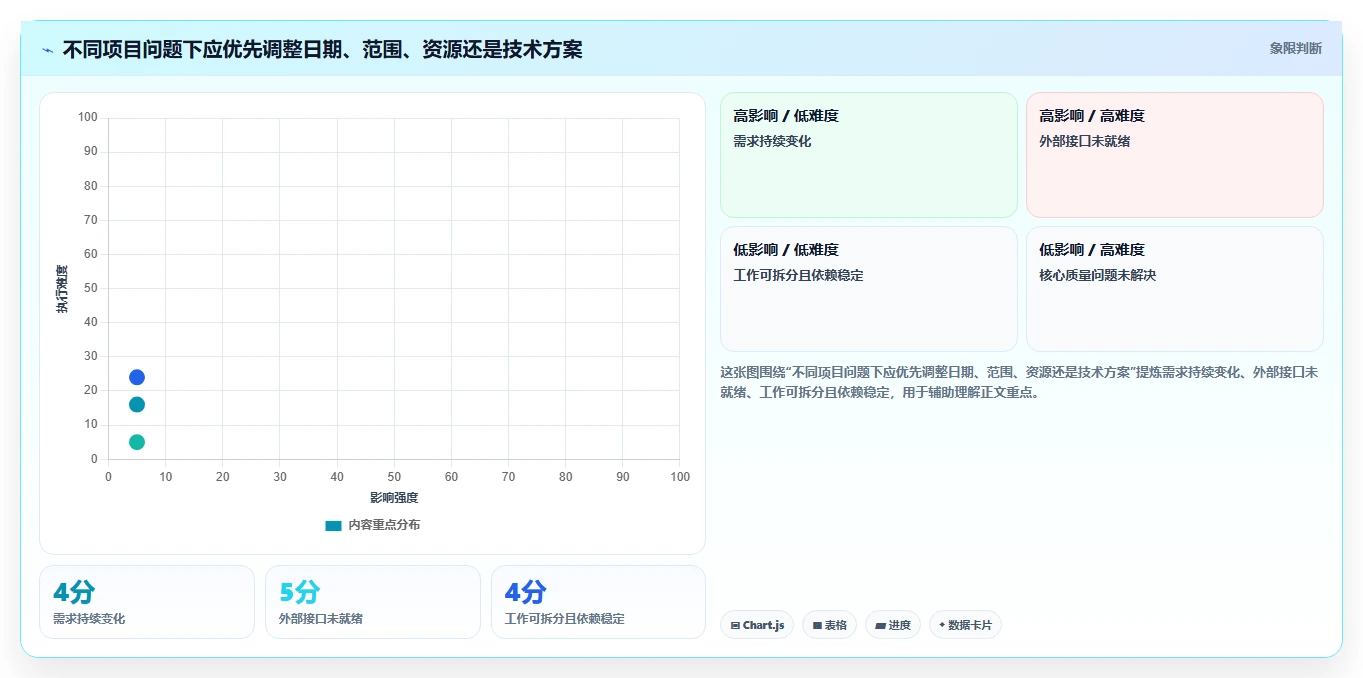Click the lightning icon beside the title
The height and width of the screenshot is (678, 1363).
(48, 50)
